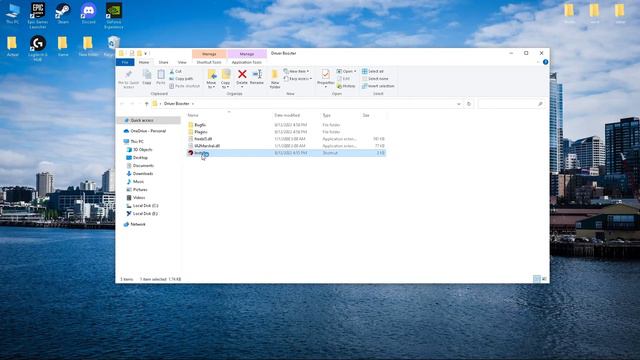The width and height of the screenshot is (640, 360).
Task: Expand the address bar history dropdown
Action: tap(459, 104)
